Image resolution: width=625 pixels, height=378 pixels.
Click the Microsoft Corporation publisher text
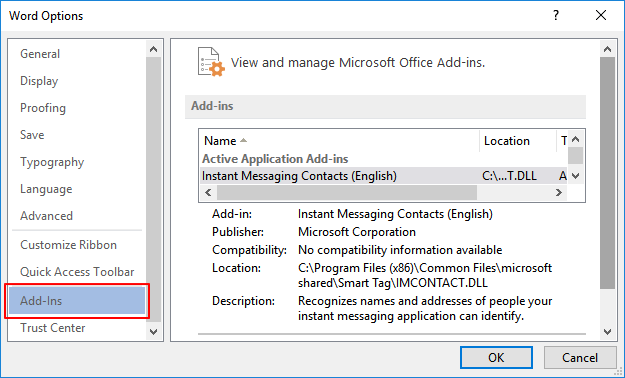click(357, 232)
